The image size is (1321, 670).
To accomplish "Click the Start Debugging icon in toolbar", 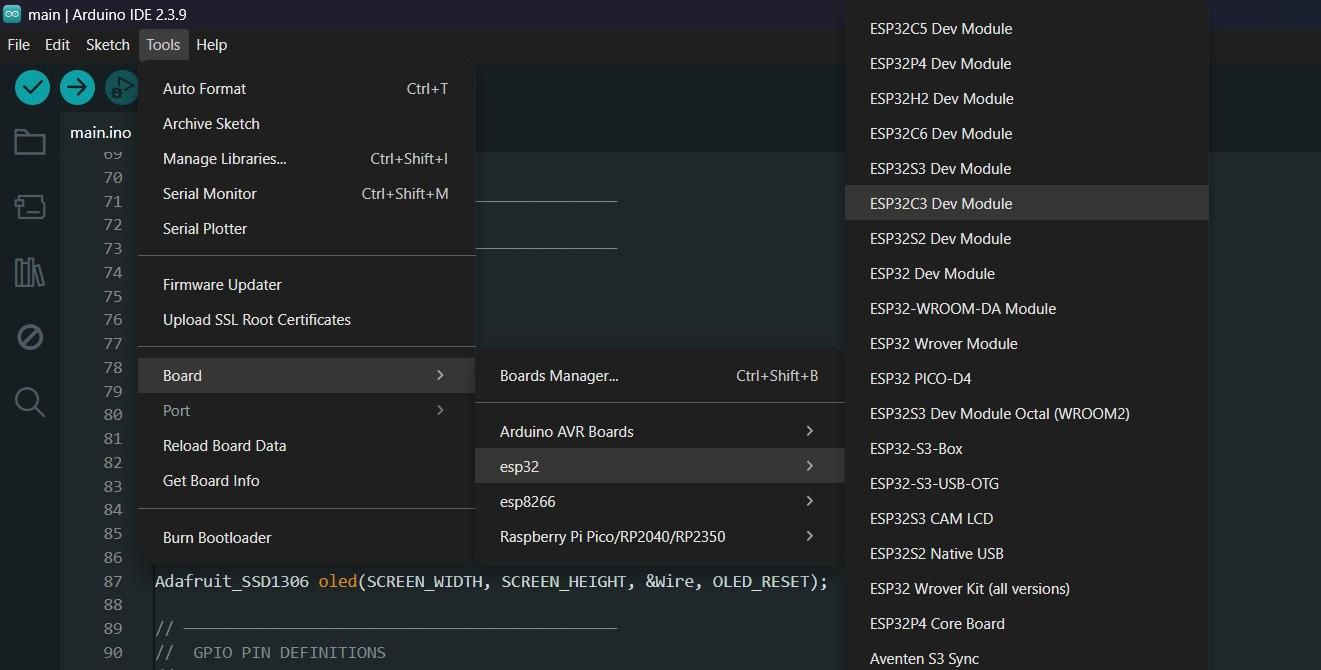I will click(x=121, y=88).
